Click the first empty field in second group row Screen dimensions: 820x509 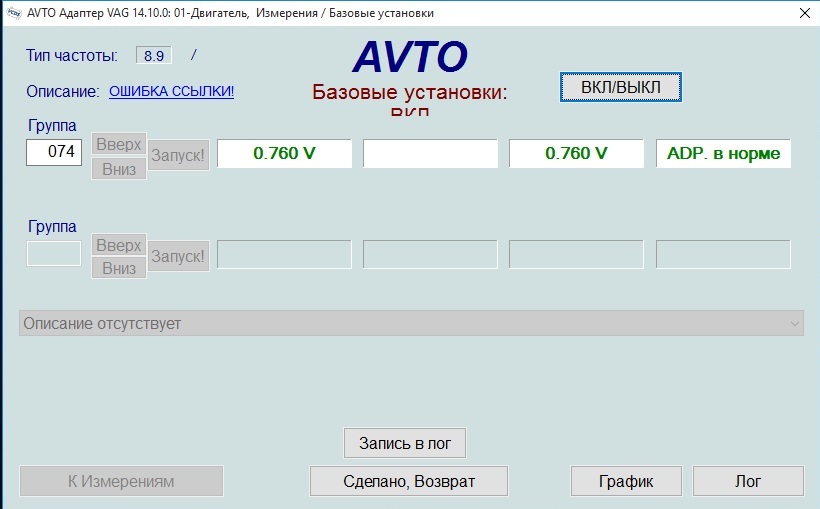[284, 254]
